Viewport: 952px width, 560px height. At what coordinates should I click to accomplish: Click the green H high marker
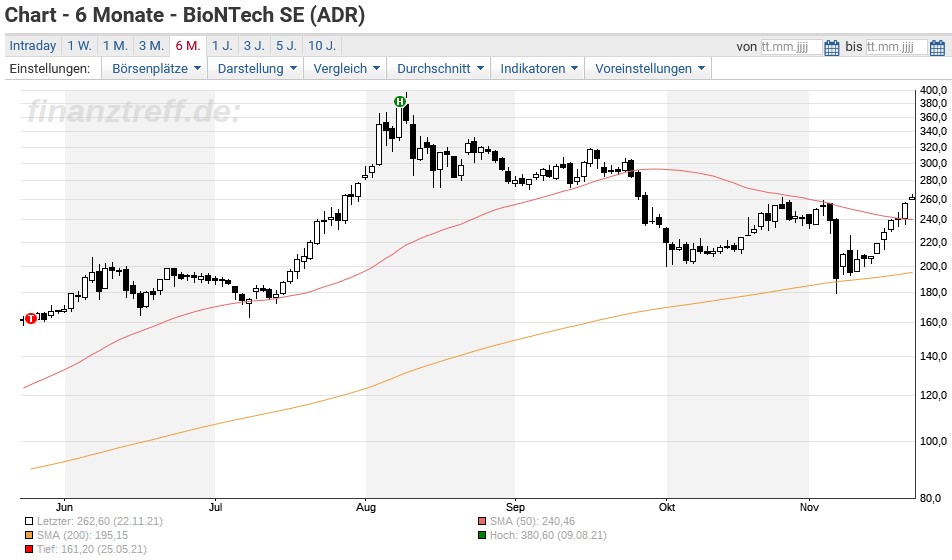point(400,101)
